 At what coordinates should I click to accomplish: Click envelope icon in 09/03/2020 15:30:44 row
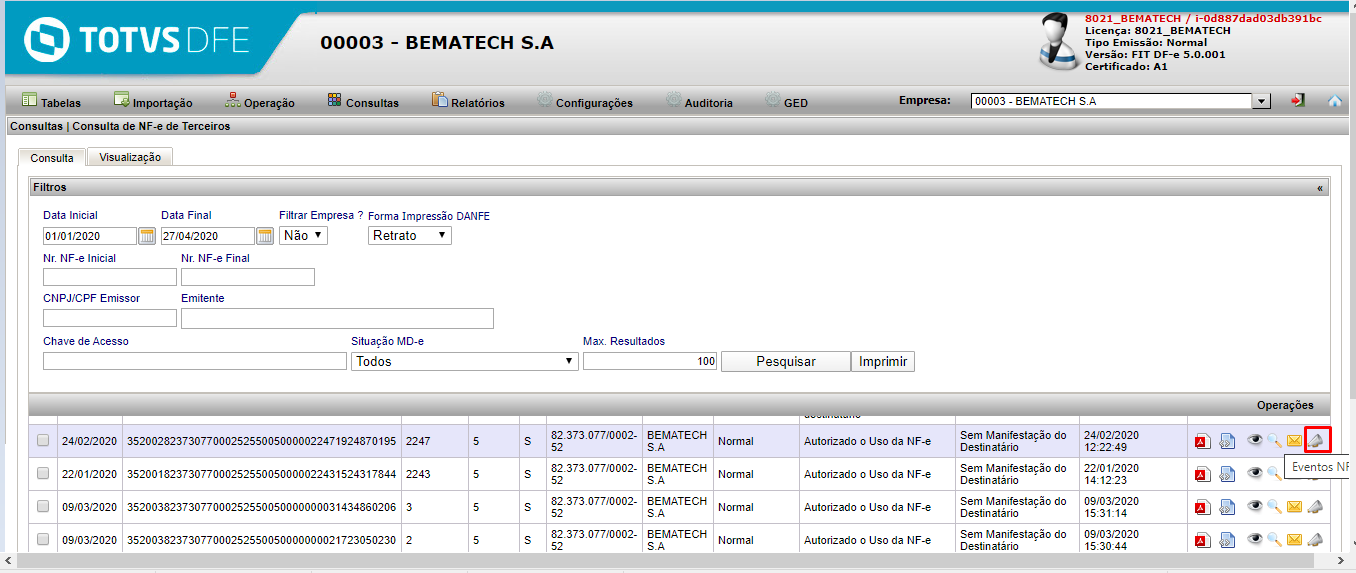pos(1294,539)
